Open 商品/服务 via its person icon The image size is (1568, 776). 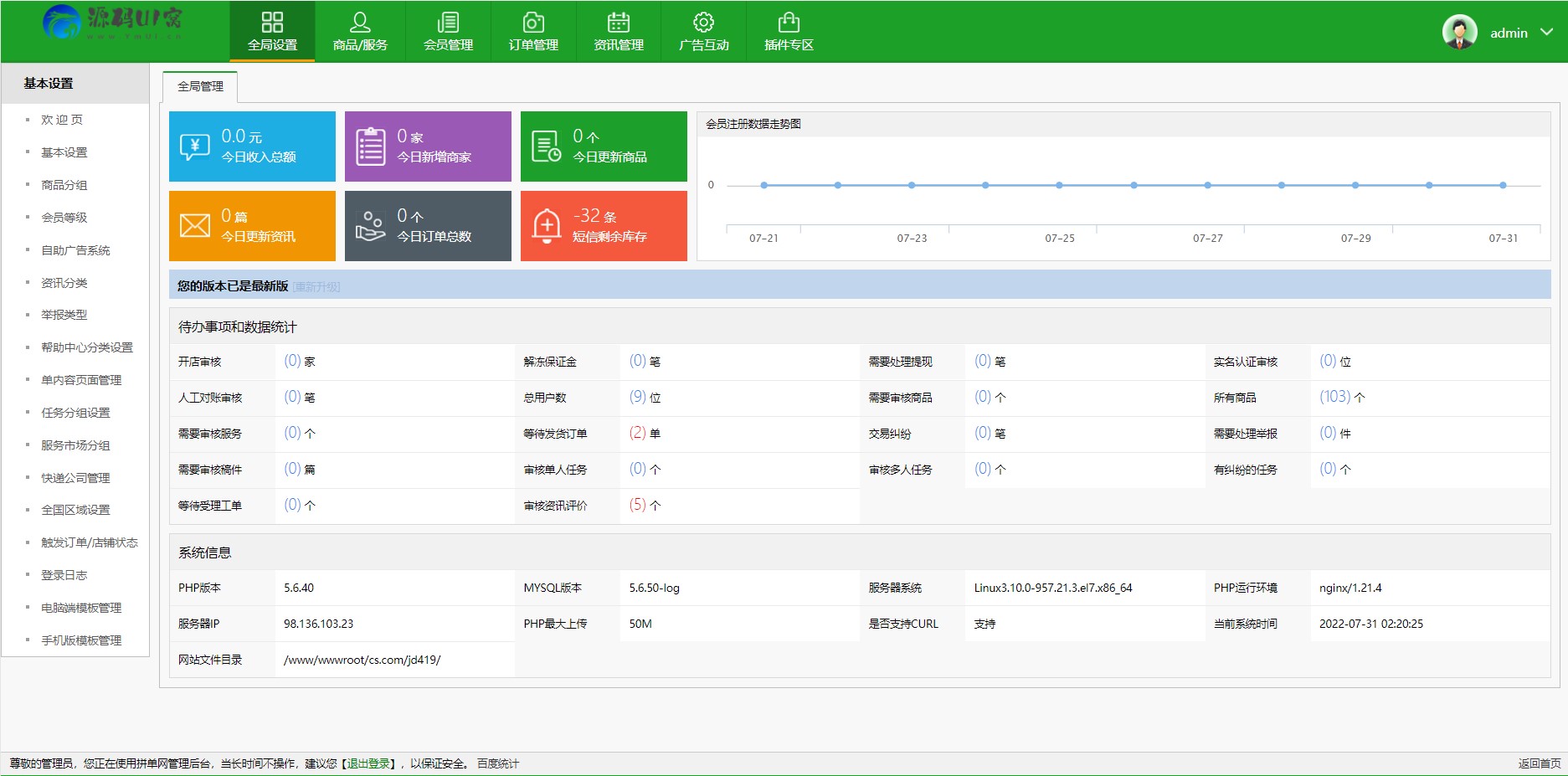360,23
